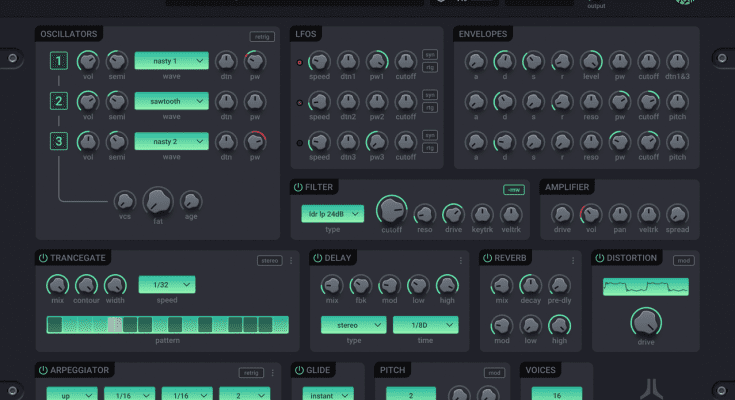Click the filter cutoff knob
The height and width of the screenshot is (400, 735).
coord(390,210)
